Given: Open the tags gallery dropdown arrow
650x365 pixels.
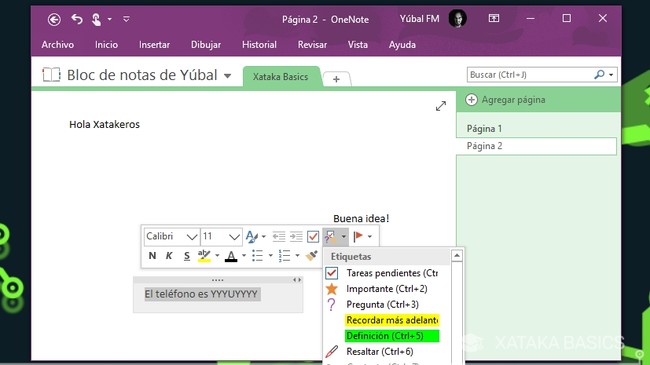Looking at the screenshot, I should click(343, 237).
